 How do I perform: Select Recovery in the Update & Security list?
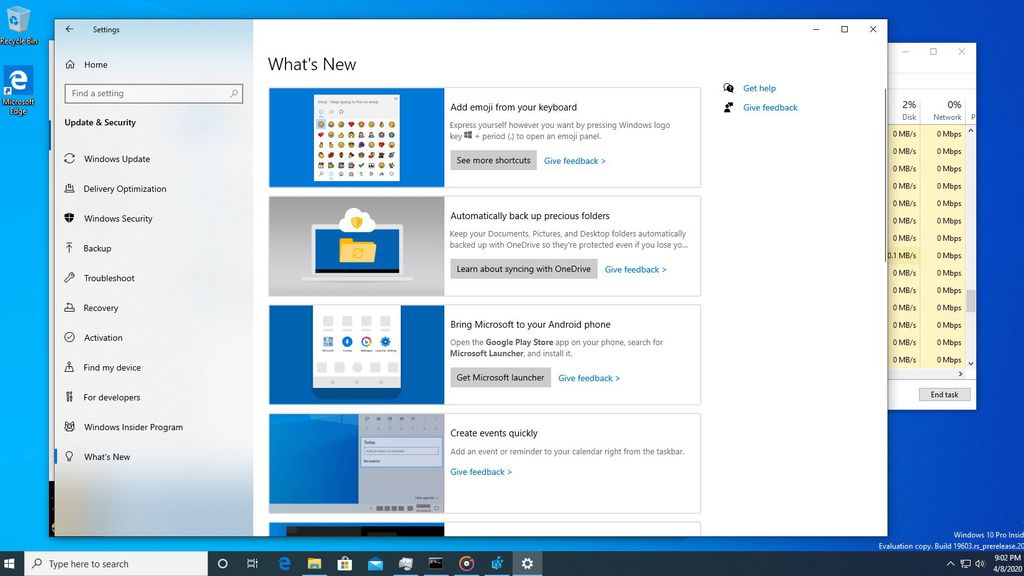105,308
